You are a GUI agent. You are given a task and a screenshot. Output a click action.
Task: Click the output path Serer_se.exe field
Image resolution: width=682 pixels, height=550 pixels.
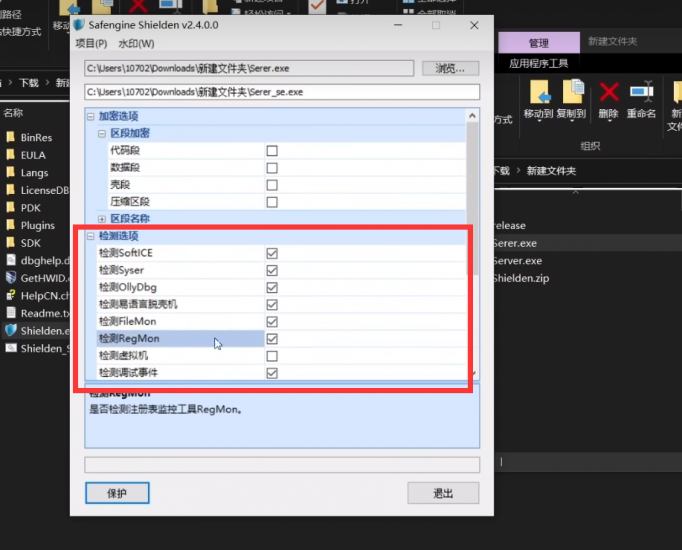(x=282, y=92)
